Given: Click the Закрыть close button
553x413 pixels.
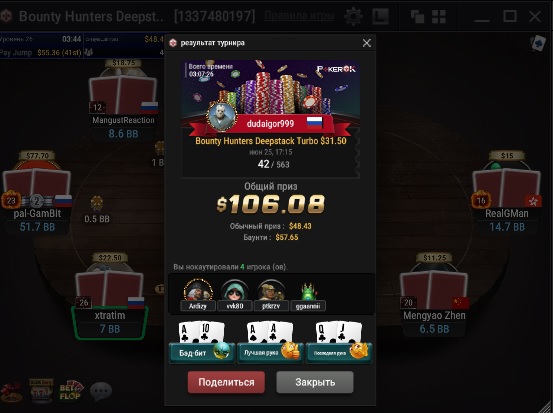Looking at the screenshot, I should click(x=315, y=382).
